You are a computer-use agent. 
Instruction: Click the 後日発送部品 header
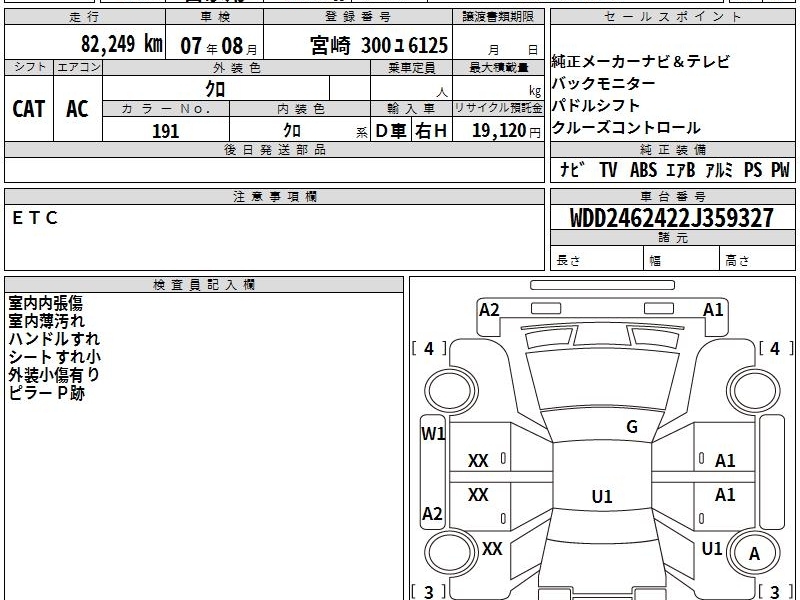tap(274, 149)
